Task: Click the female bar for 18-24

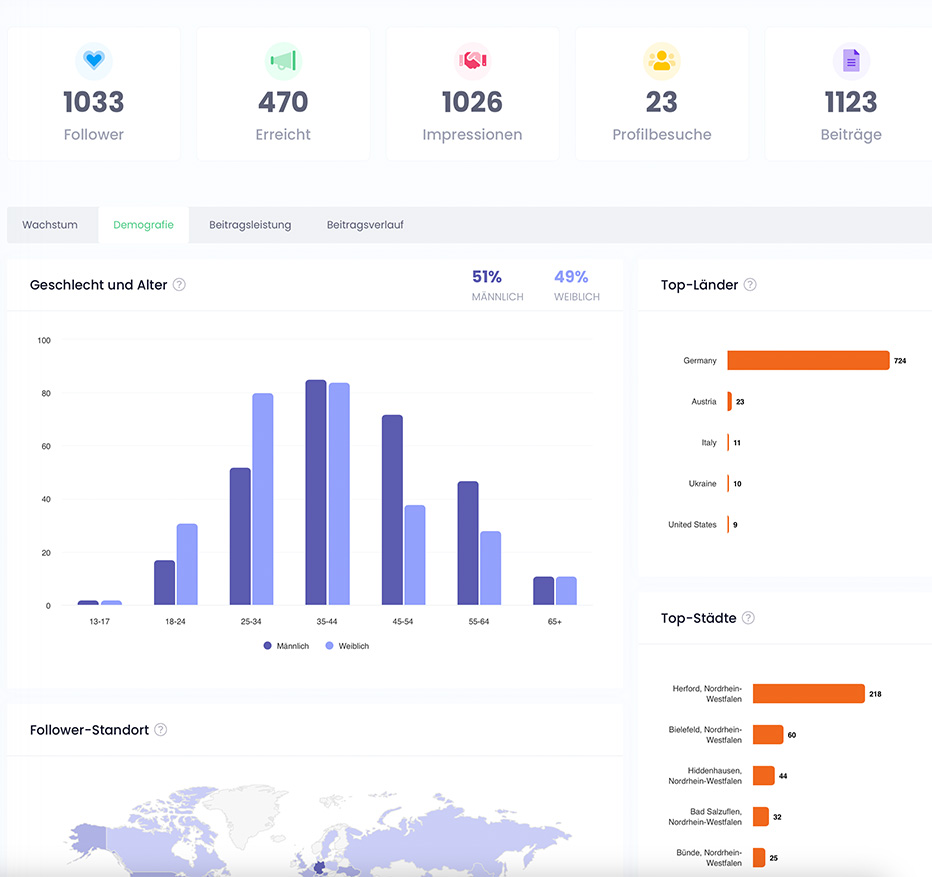Action: click(187, 564)
